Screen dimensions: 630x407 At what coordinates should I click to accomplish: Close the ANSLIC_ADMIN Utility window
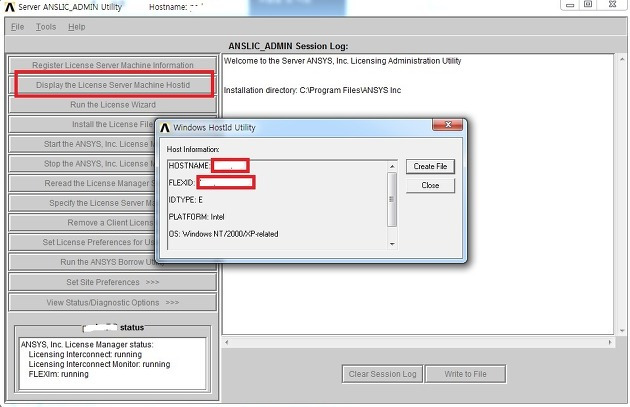[612, 5]
